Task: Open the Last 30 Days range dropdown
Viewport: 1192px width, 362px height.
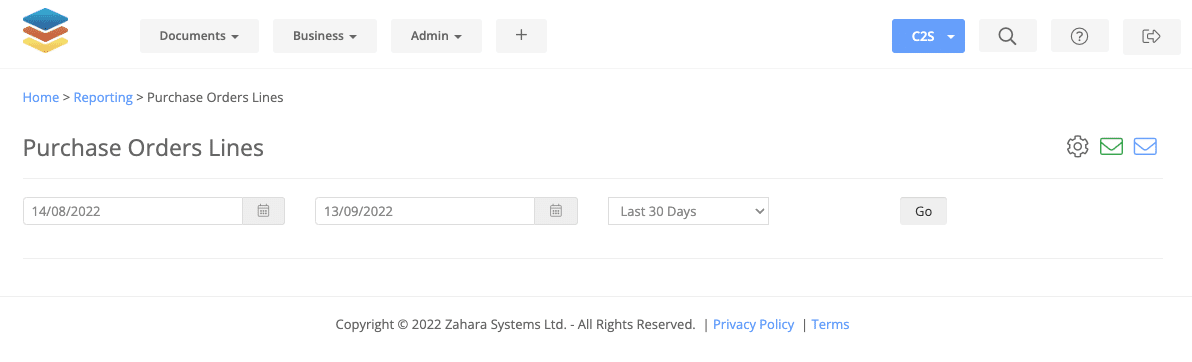Action: (689, 211)
